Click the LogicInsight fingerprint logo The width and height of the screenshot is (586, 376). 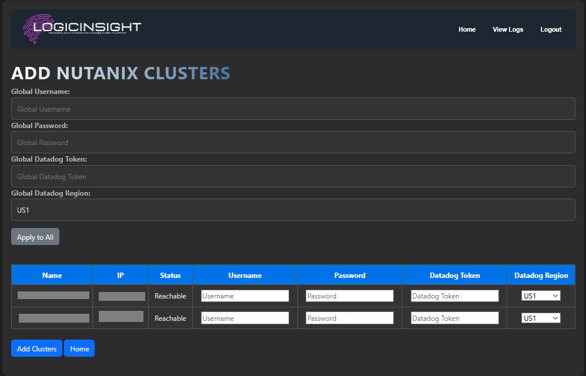tap(82, 28)
